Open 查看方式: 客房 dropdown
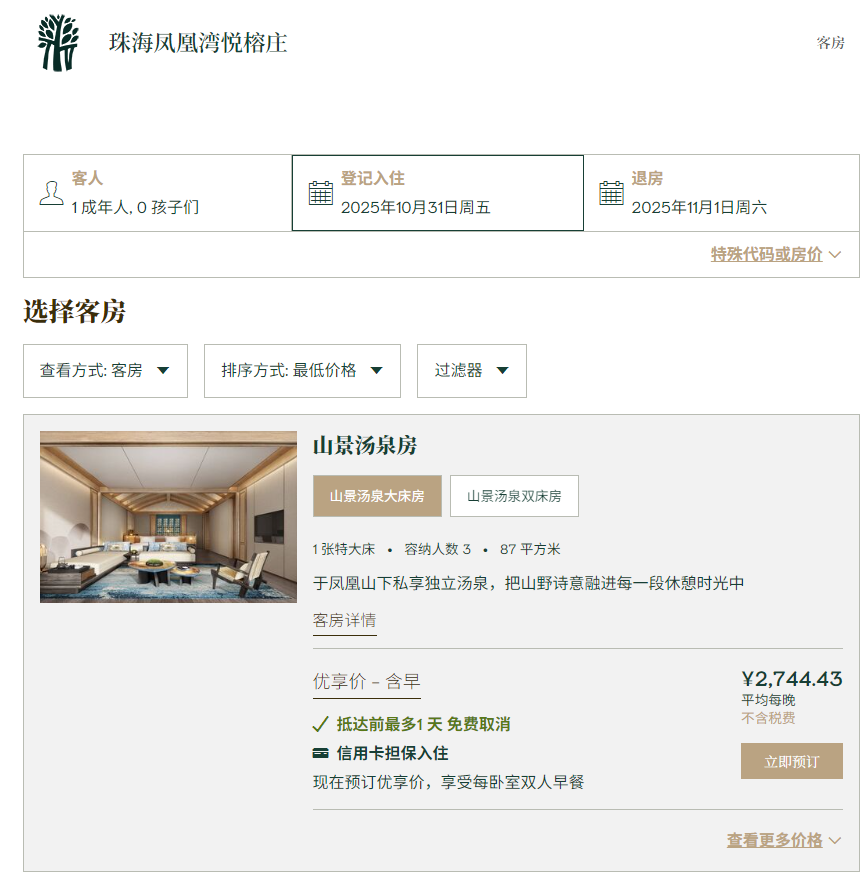 [105, 371]
